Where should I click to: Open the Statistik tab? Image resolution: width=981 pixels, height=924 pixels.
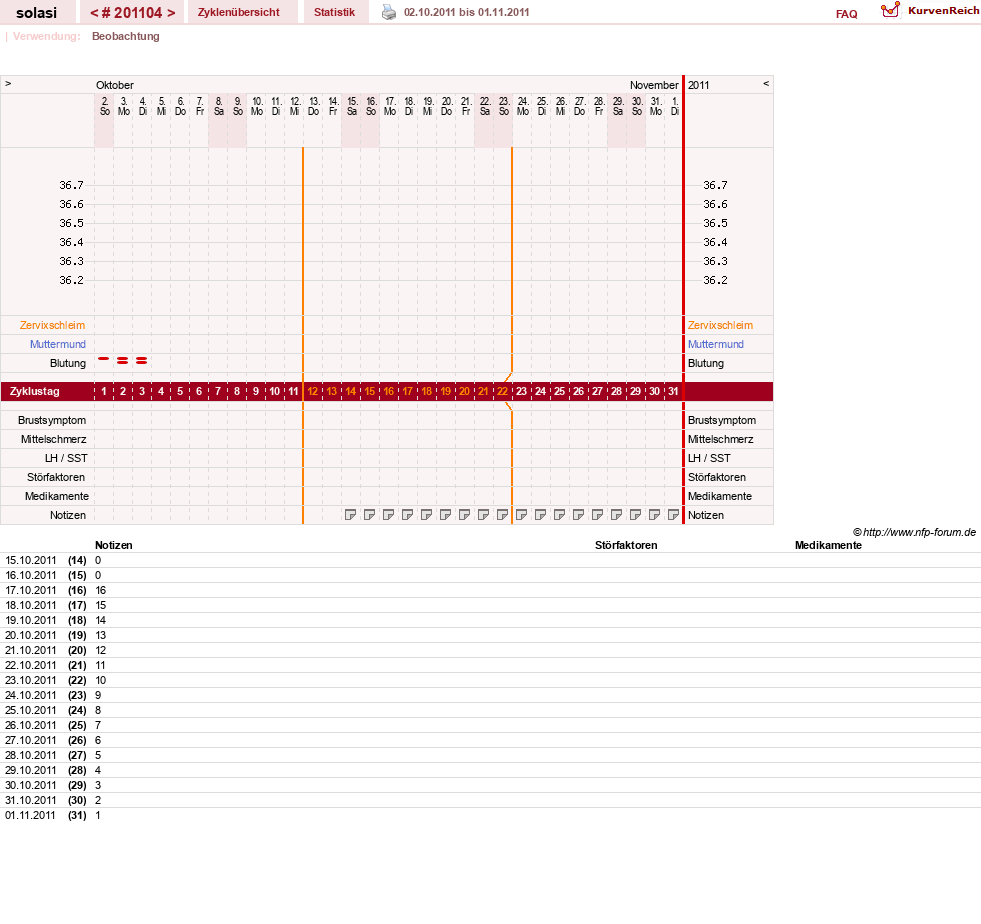click(334, 12)
